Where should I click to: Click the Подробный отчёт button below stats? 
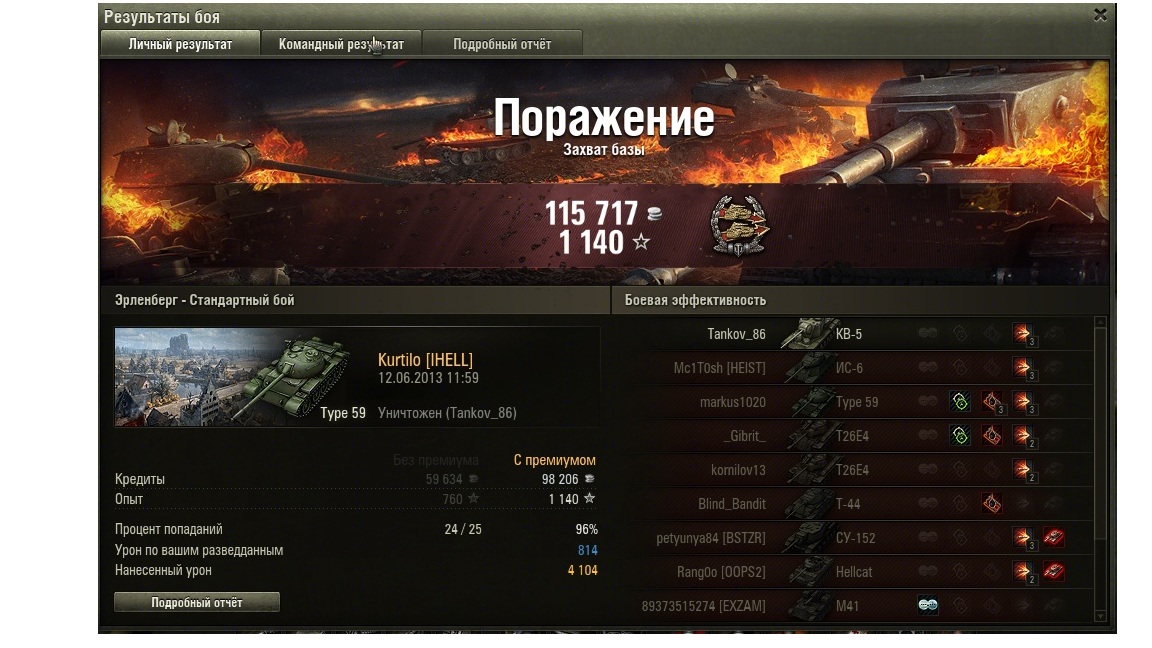(x=197, y=602)
